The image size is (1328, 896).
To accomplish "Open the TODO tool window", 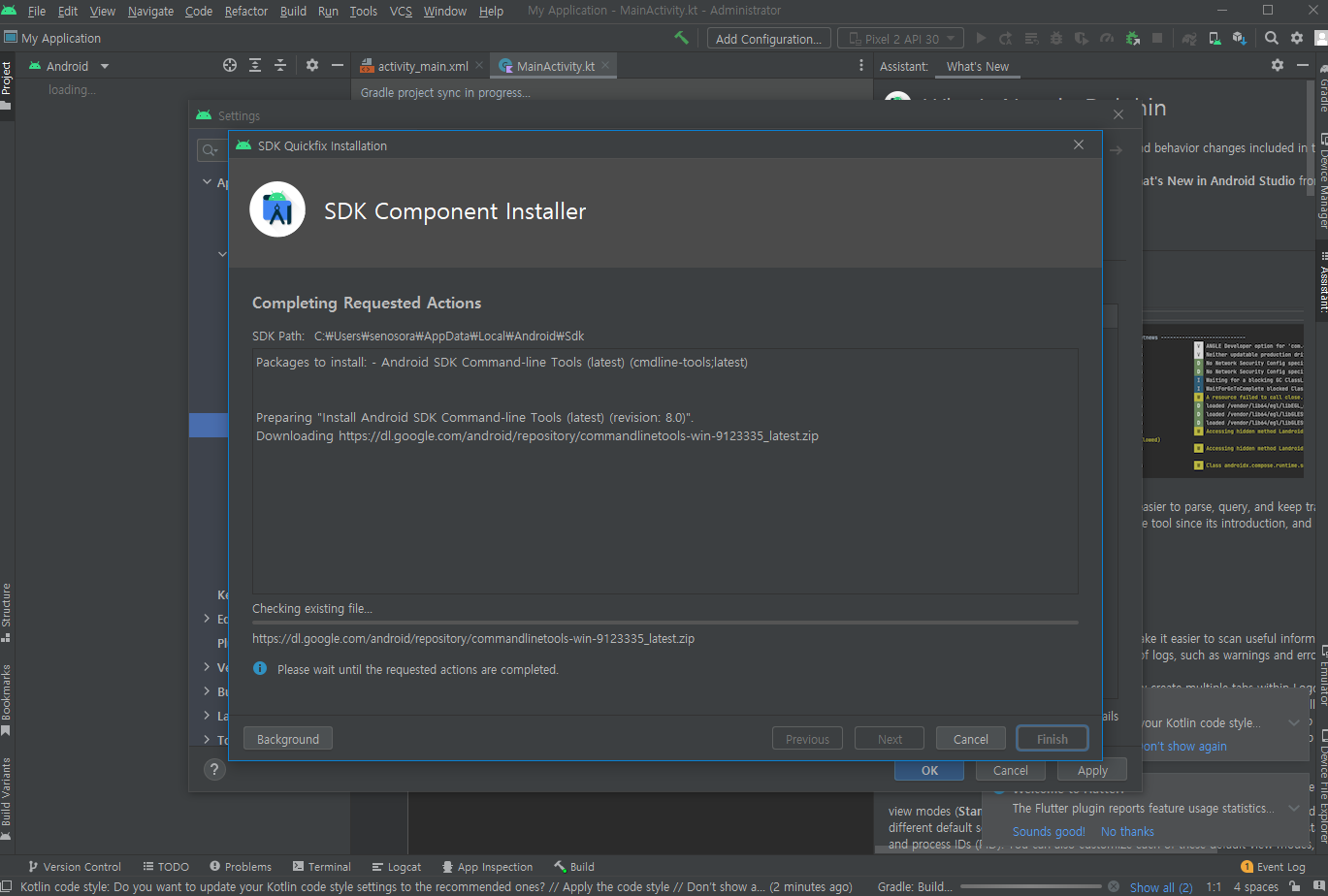I will pos(166,866).
